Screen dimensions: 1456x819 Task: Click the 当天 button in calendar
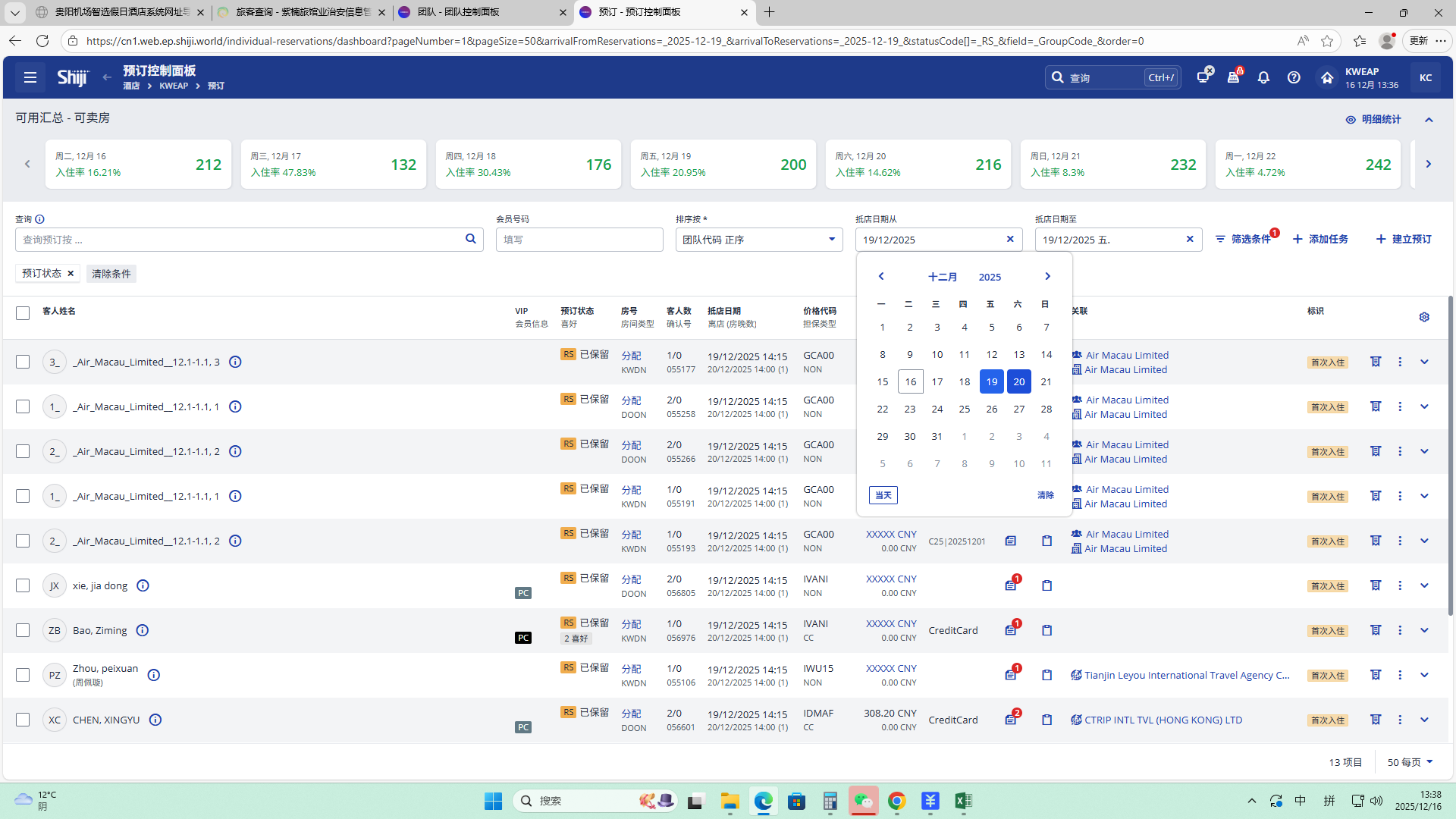883,495
